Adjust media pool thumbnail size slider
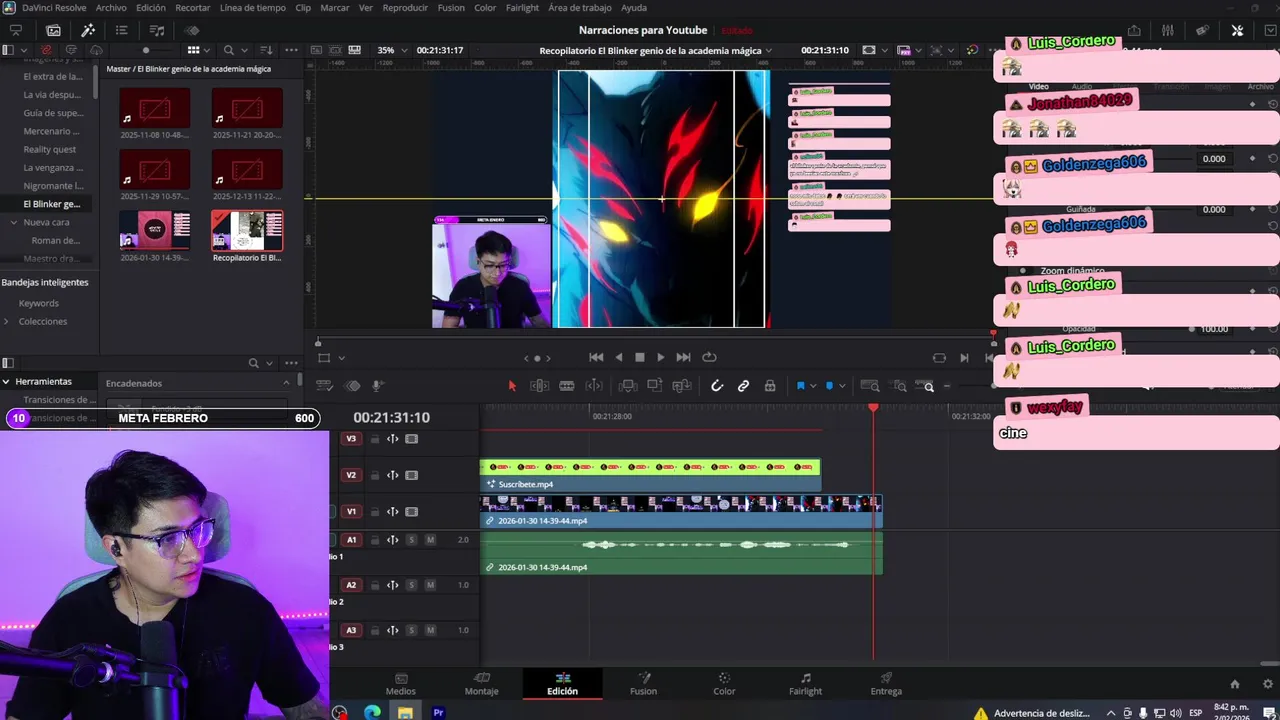 (x=146, y=50)
